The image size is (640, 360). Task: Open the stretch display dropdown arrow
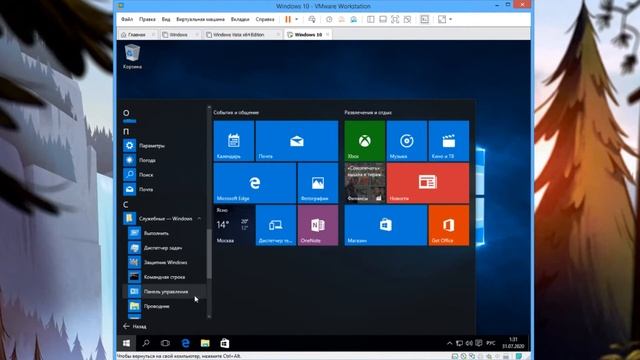451,19
